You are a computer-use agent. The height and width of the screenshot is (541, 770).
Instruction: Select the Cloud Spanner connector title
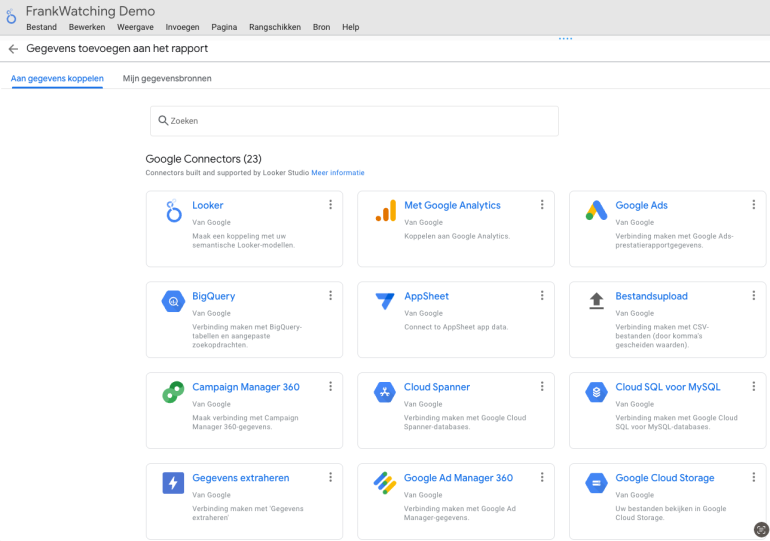[437, 387]
